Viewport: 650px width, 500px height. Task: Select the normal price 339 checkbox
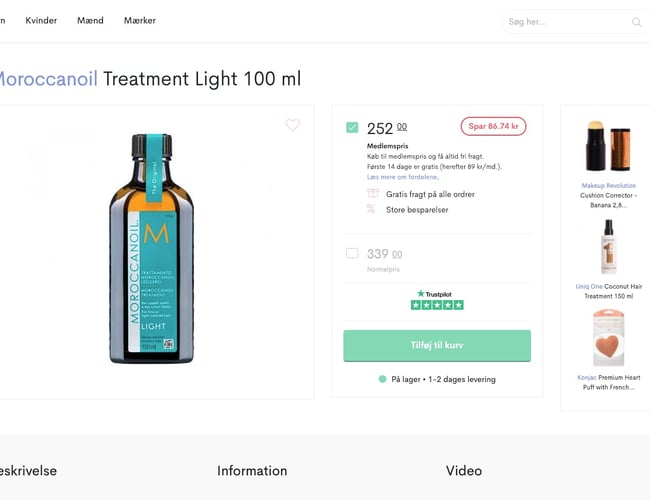point(352,253)
